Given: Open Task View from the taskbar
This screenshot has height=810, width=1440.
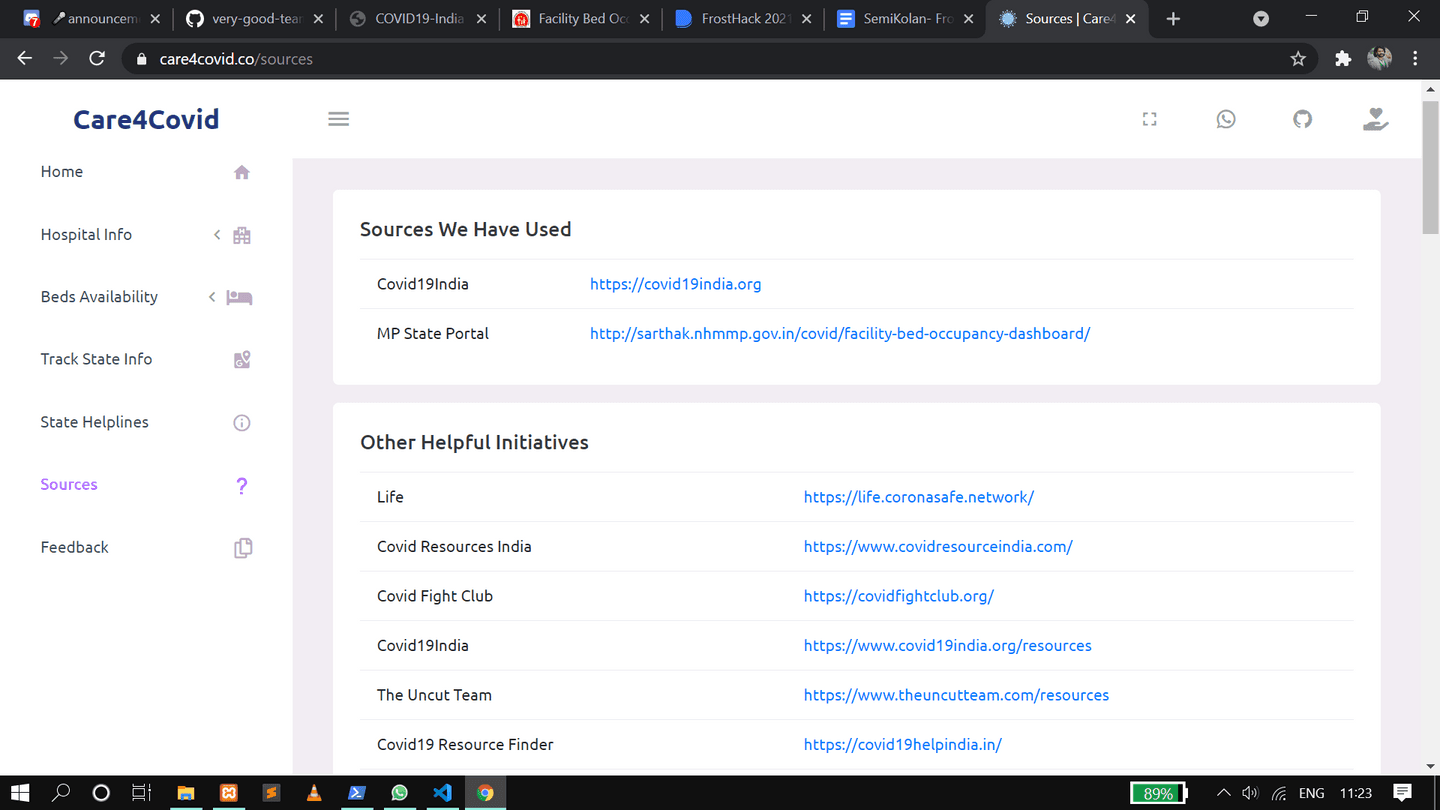Looking at the screenshot, I should (x=142, y=793).
